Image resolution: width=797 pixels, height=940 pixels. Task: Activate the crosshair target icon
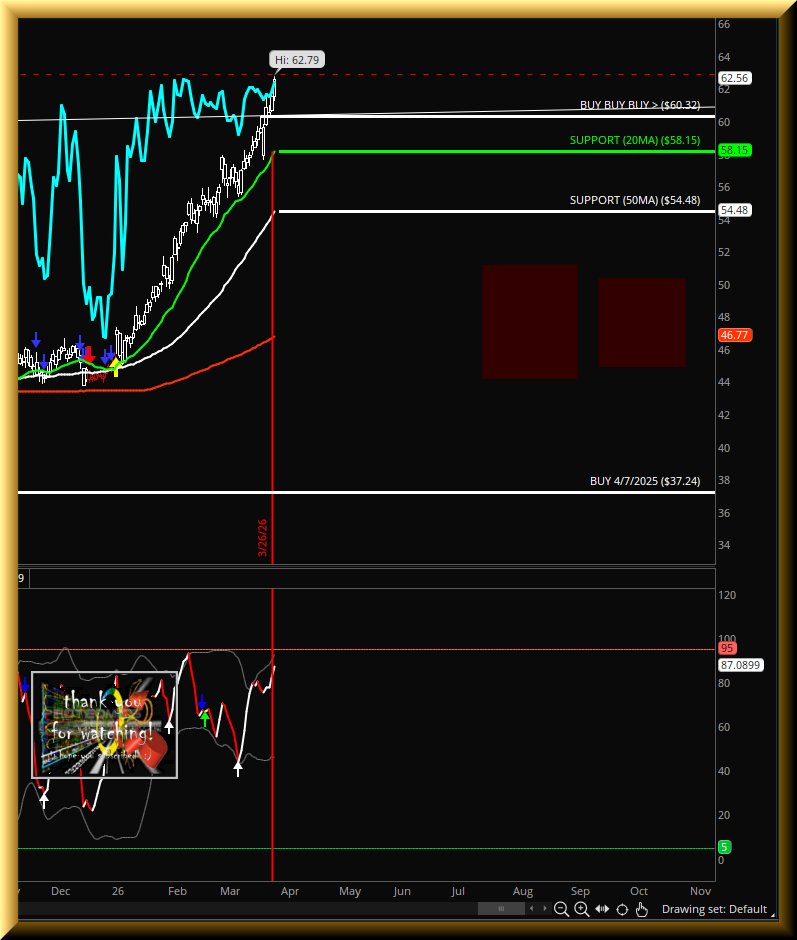pyautogui.click(x=622, y=909)
